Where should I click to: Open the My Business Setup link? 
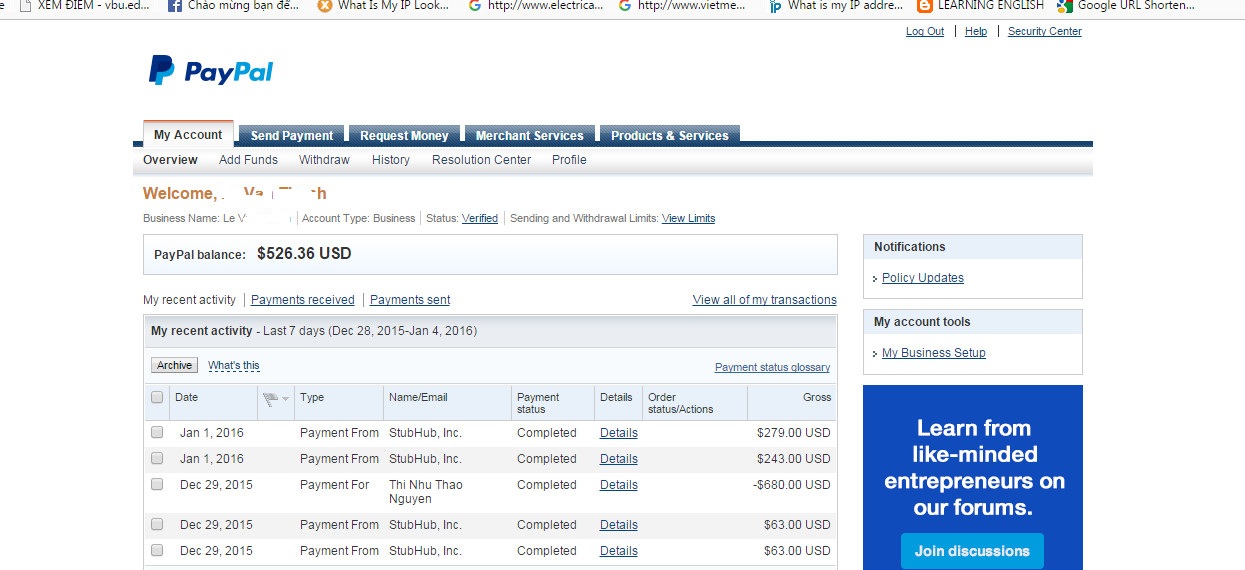click(x=934, y=353)
